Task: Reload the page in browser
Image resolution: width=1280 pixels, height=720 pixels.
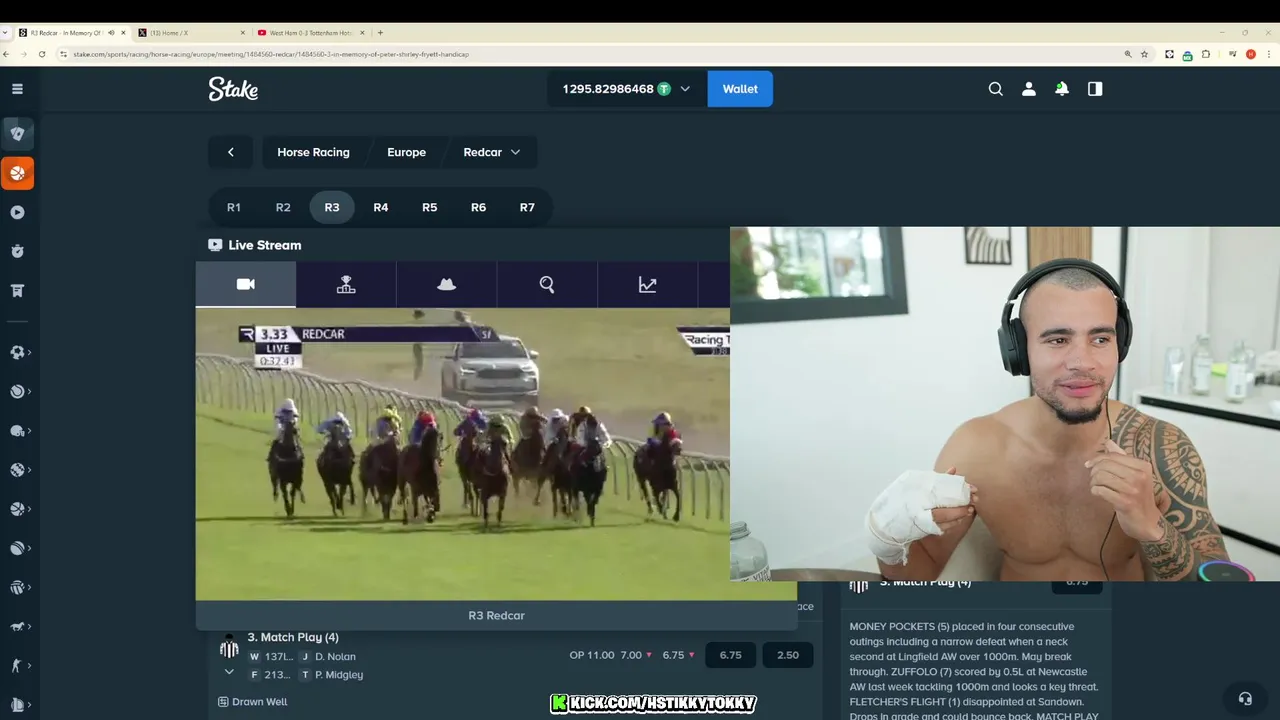Action: pos(42,54)
